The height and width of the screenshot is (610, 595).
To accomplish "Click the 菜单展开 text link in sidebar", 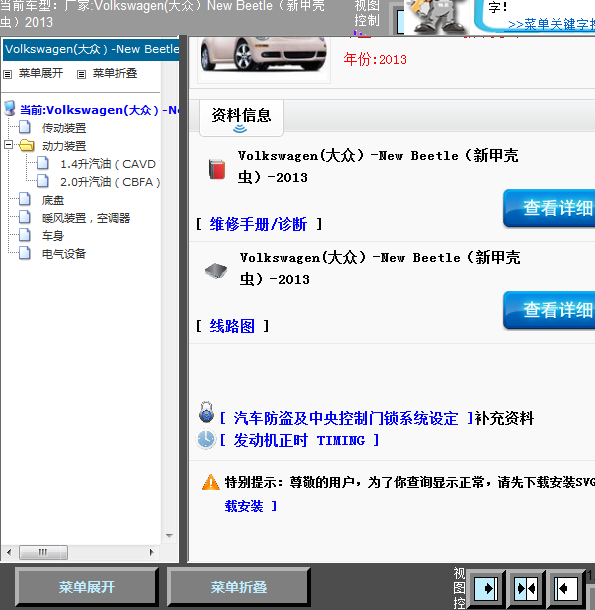I will pyautogui.click(x=41, y=73).
